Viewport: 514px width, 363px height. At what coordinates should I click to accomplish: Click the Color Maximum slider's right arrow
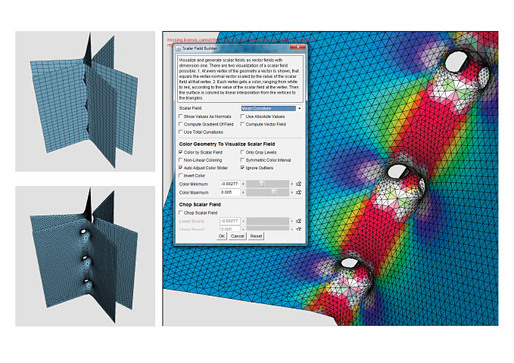tap(292, 192)
